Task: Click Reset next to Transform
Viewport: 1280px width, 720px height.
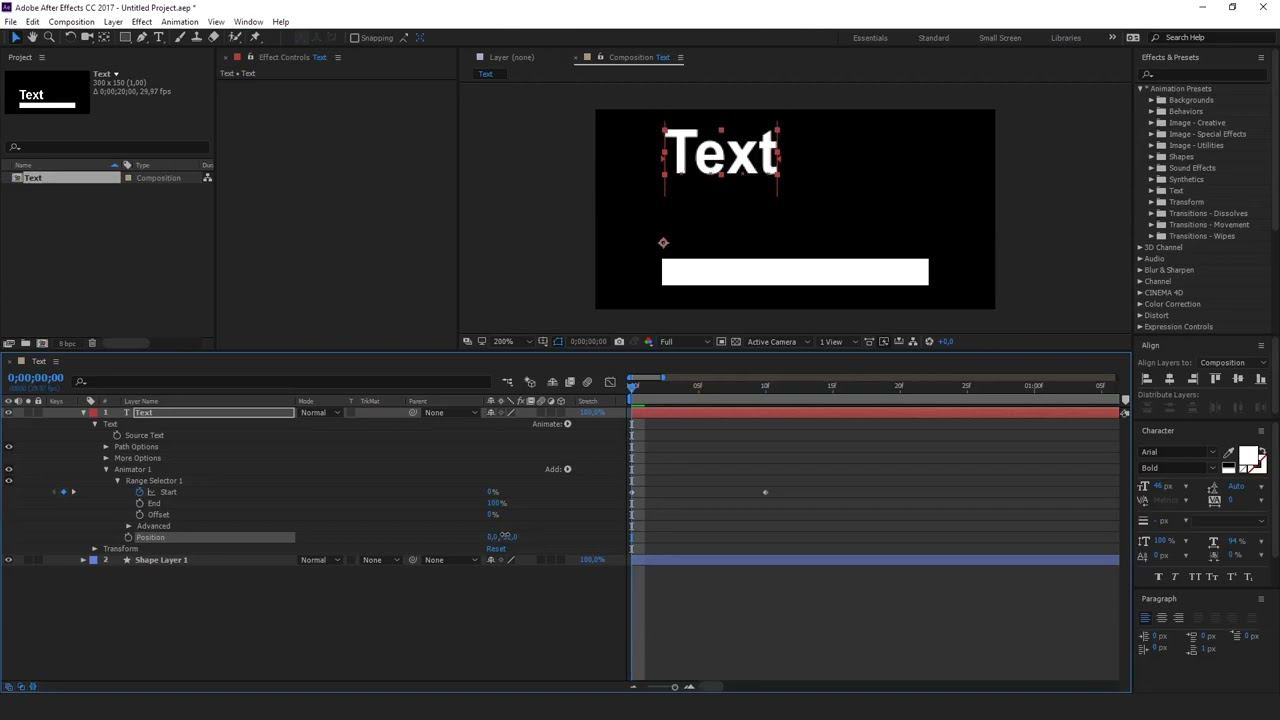Action: [496, 549]
